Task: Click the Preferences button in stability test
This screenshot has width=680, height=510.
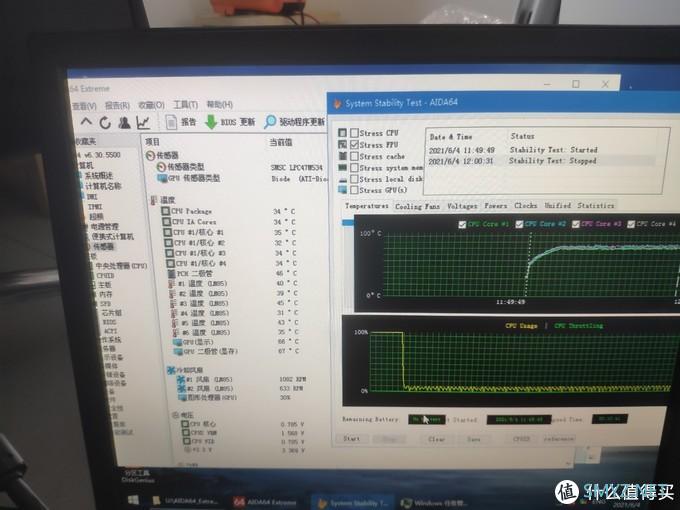Action: [x=559, y=438]
